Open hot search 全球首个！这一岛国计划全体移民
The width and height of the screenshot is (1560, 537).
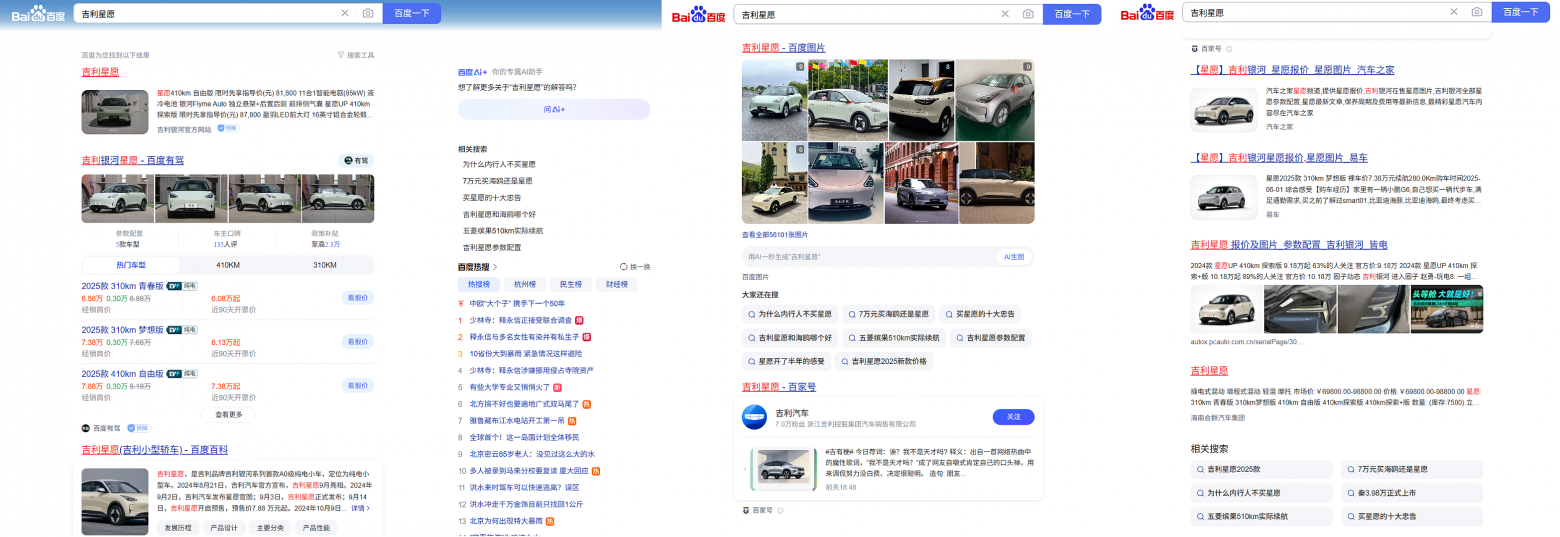[526, 437]
